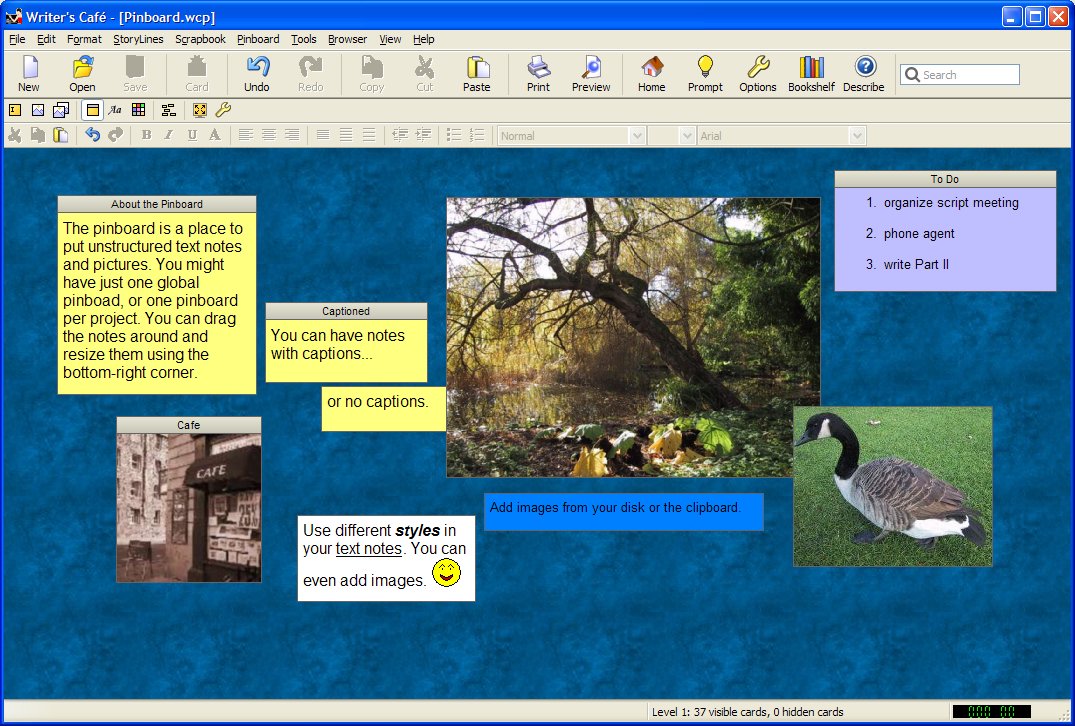Insert an image note on the pinboard

coord(37,110)
